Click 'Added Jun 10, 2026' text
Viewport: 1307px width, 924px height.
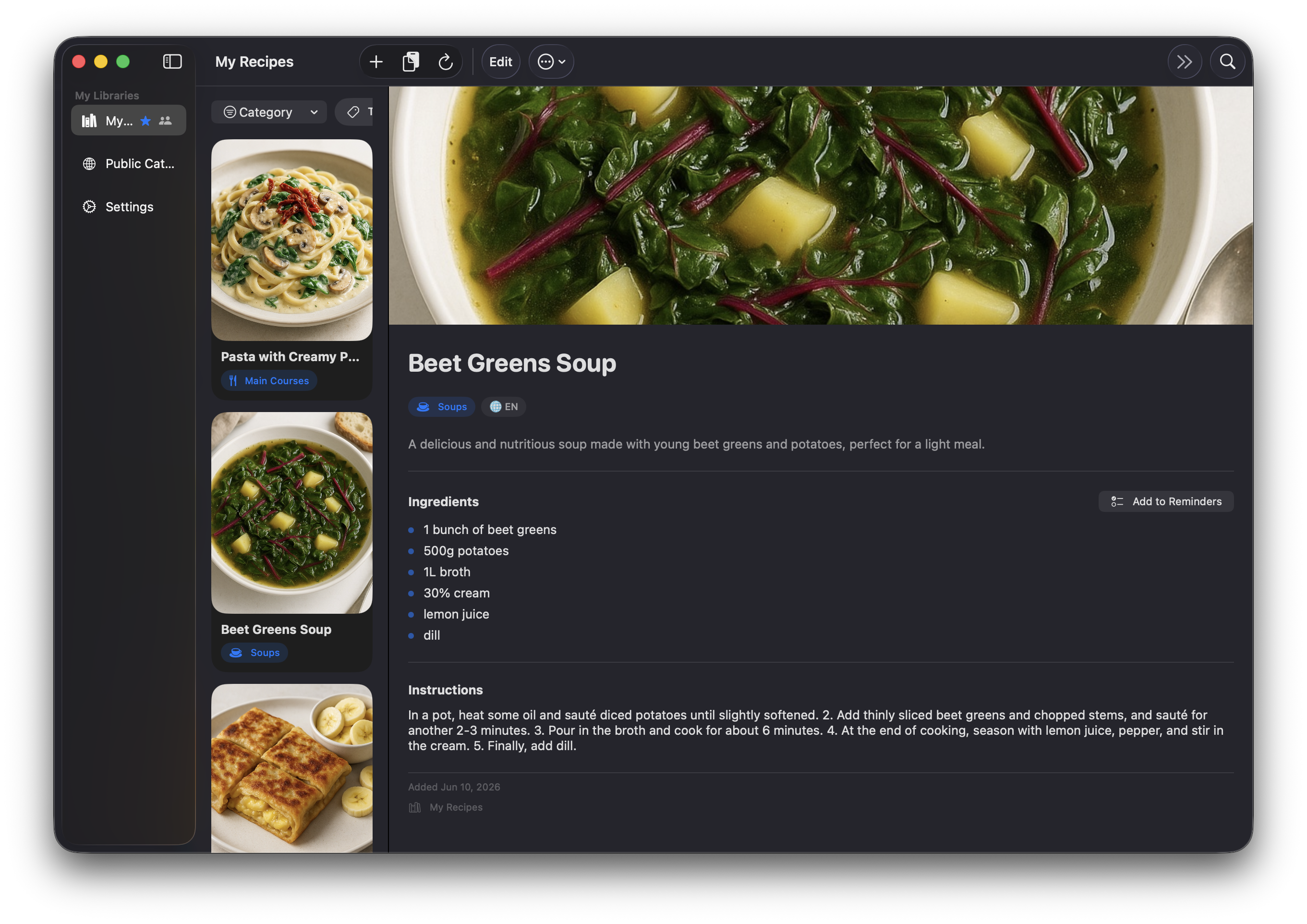tap(454, 787)
